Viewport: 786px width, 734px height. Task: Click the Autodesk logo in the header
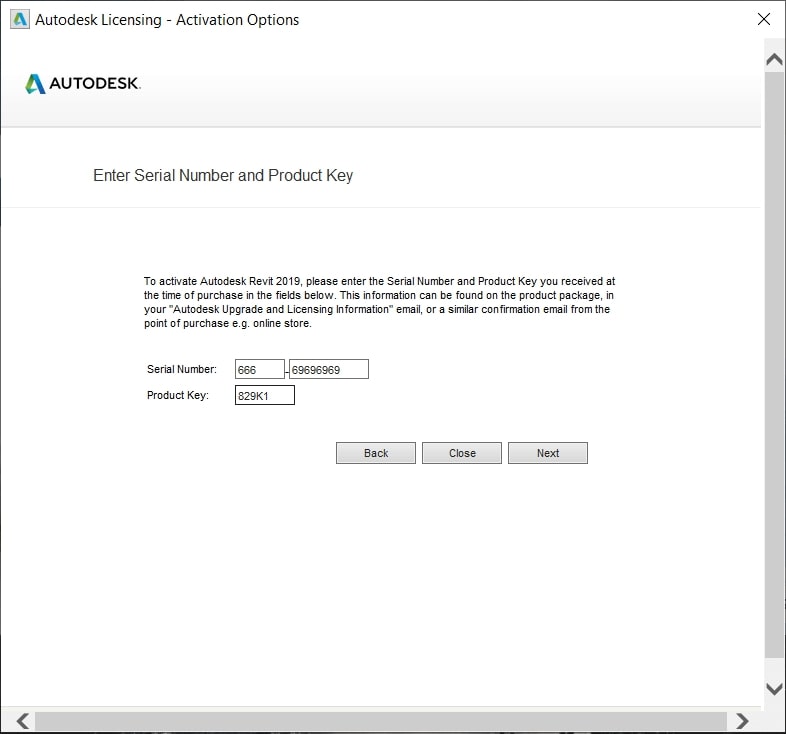[83, 84]
